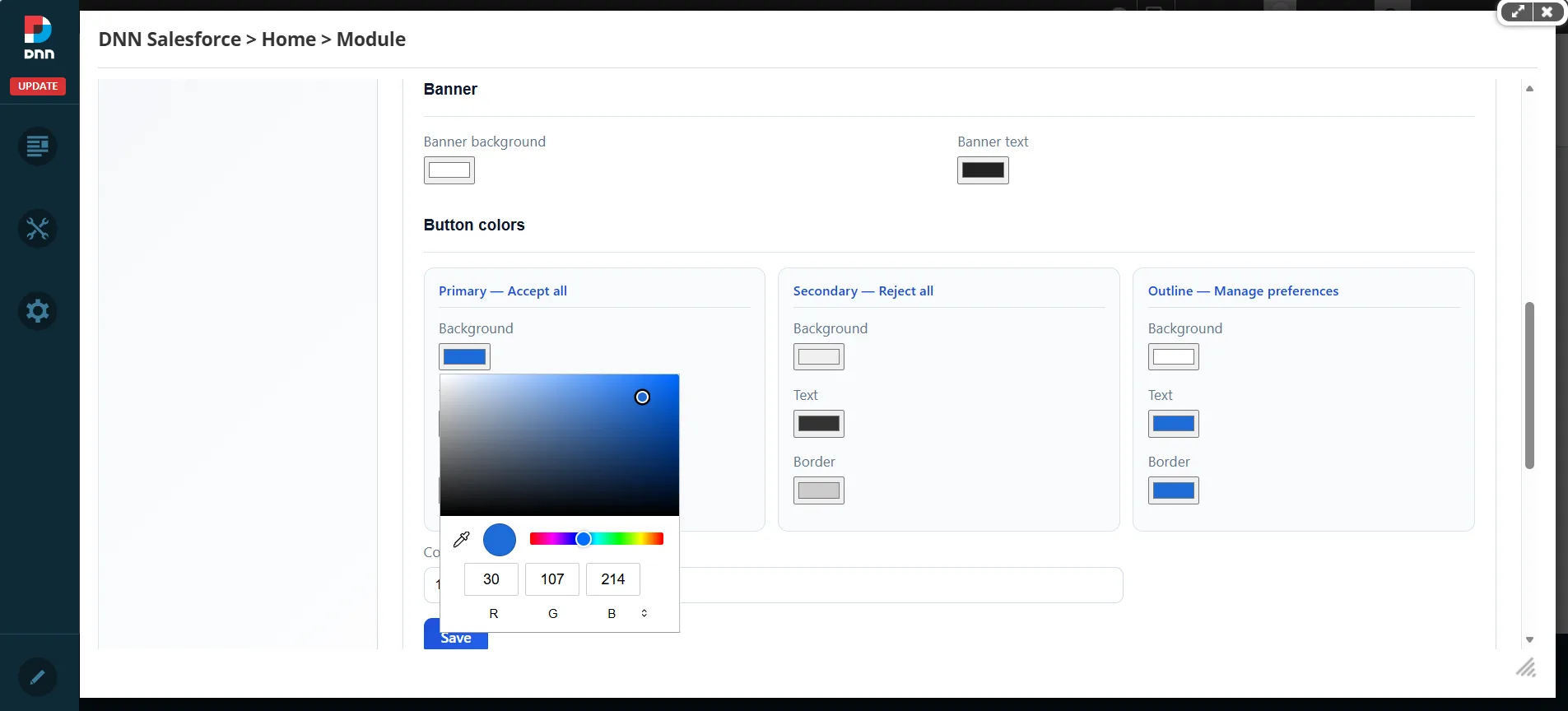1568x711 pixels.
Task: Click the vertical scrollbar thumb
Action: [x=1529, y=385]
